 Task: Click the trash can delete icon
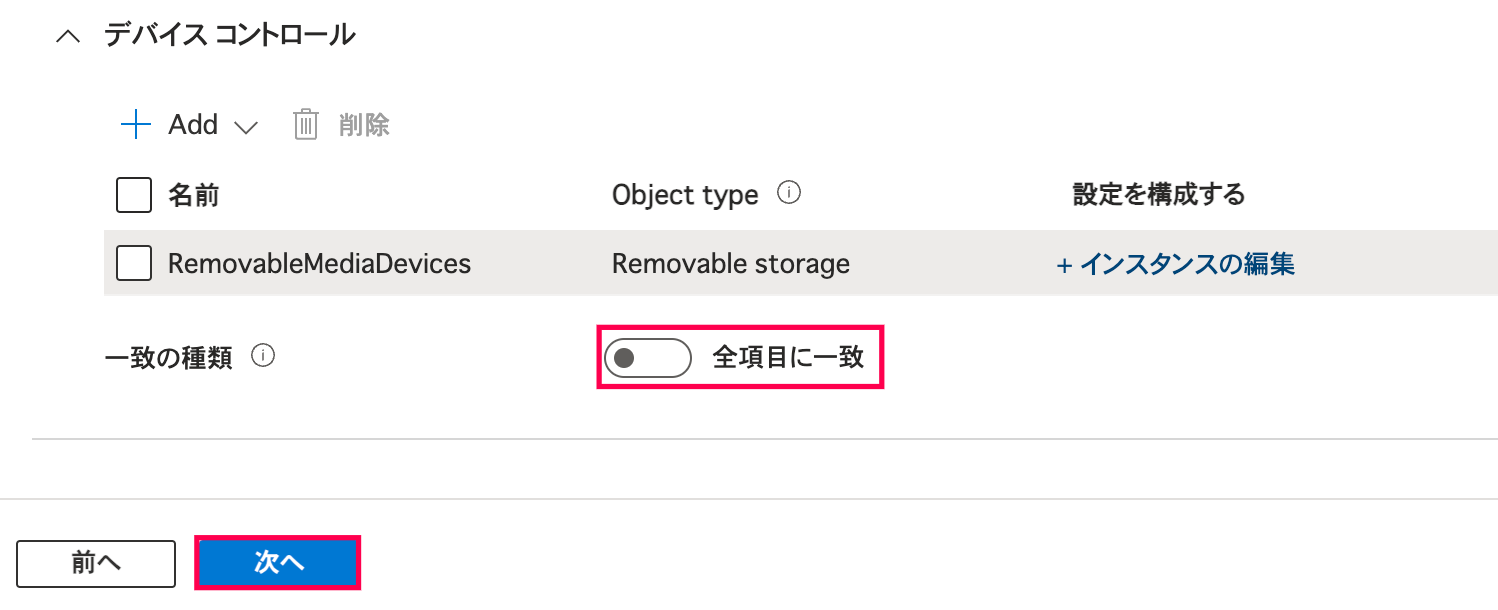pos(305,125)
